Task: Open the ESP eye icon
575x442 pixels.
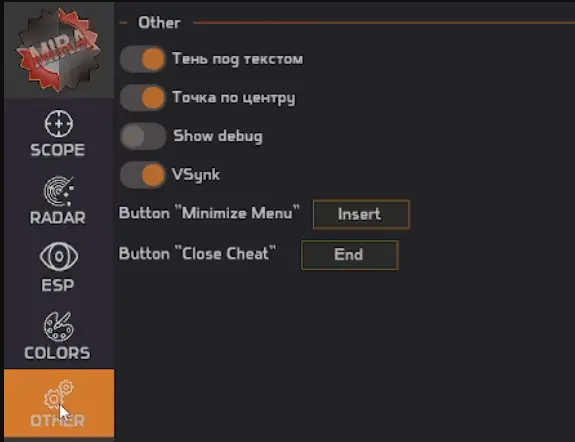Action: [x=59, y=256]
